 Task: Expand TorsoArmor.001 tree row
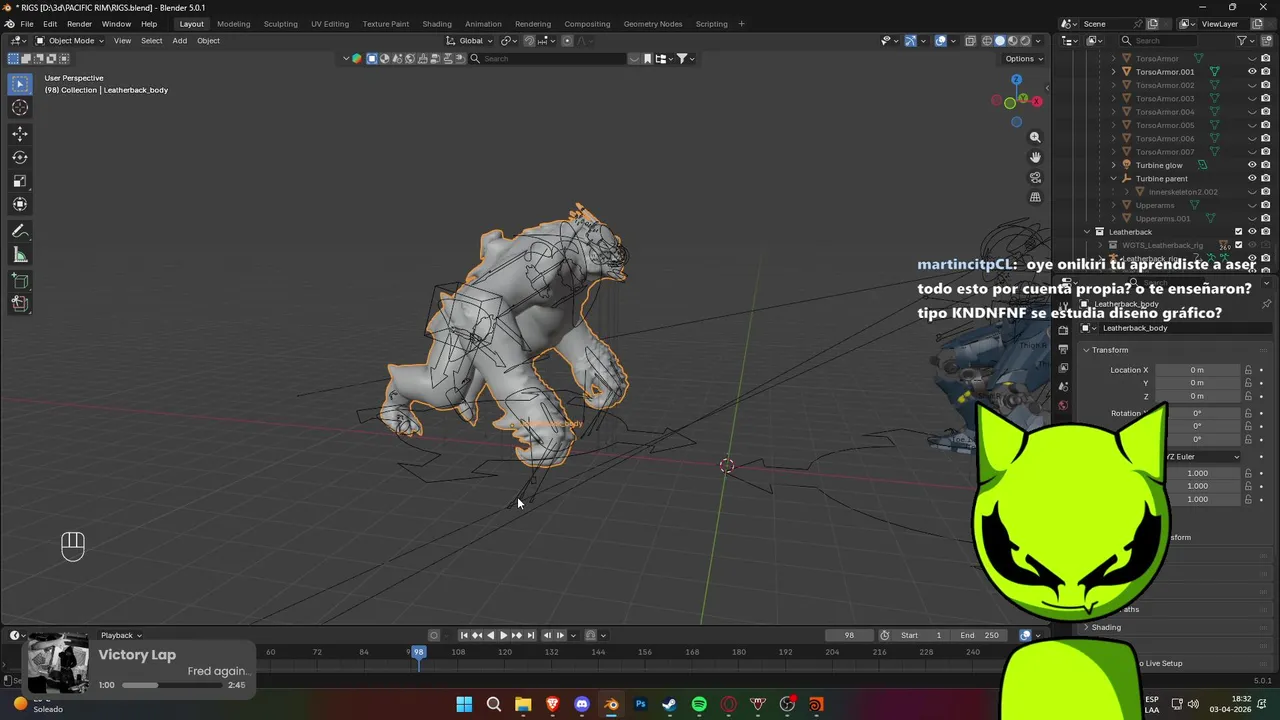click(1114, 72)
